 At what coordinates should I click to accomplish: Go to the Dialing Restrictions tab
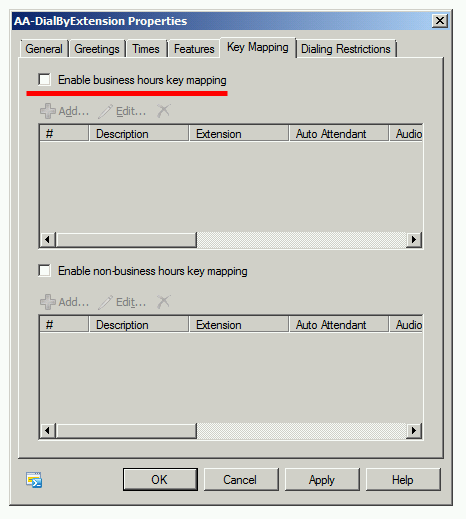(346, 49)
